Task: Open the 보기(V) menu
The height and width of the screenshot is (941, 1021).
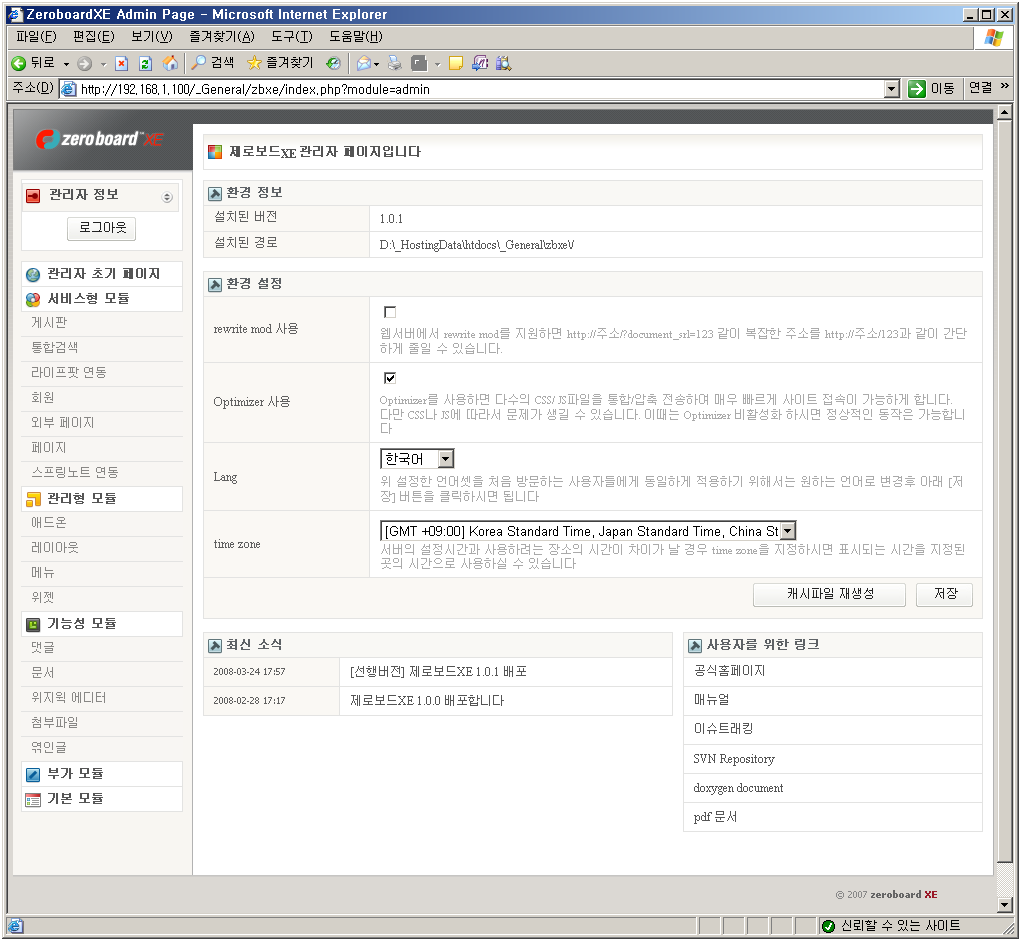Action: (x=152, y=36)
